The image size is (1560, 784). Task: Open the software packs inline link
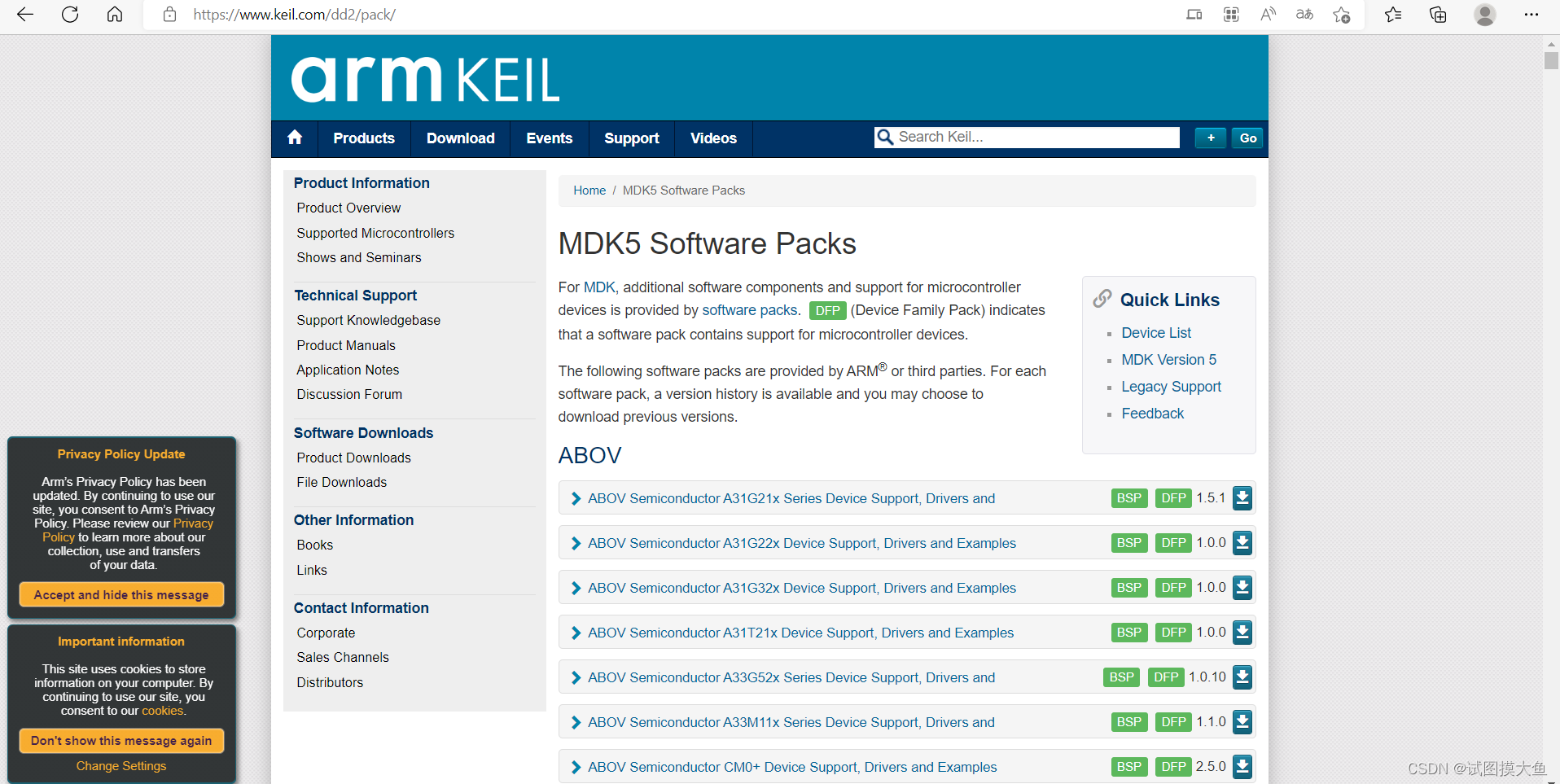click(749, 310)
